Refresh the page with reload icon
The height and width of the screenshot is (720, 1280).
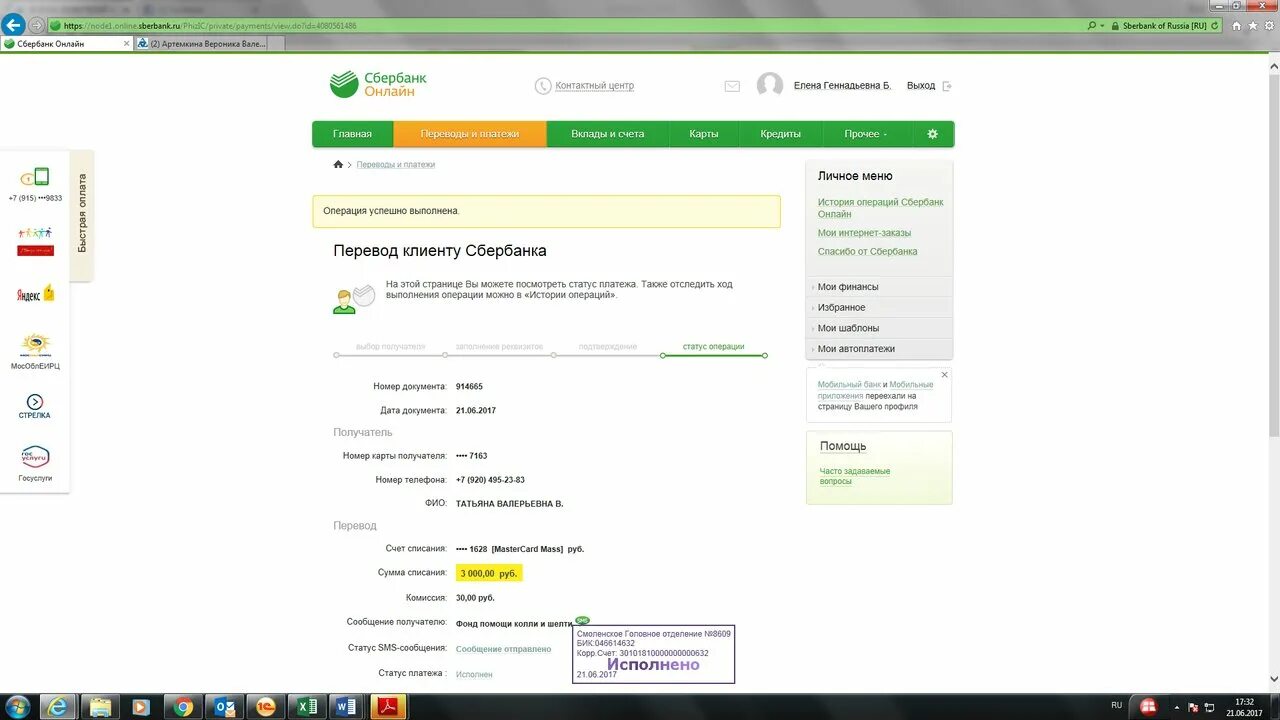pyautogui.click(x=1214, y=26)
